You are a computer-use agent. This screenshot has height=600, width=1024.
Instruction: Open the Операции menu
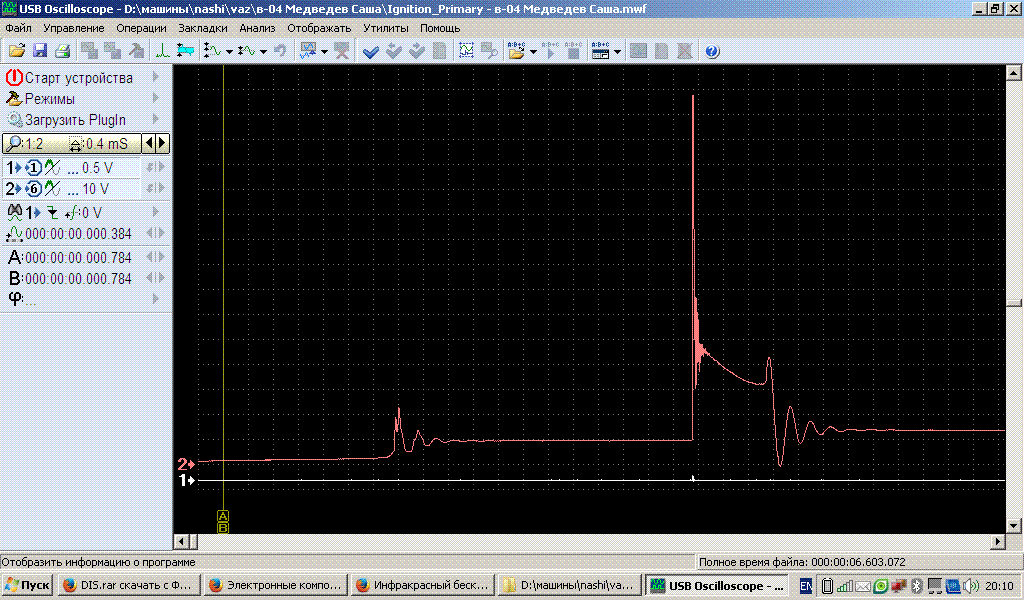(141, 28)
